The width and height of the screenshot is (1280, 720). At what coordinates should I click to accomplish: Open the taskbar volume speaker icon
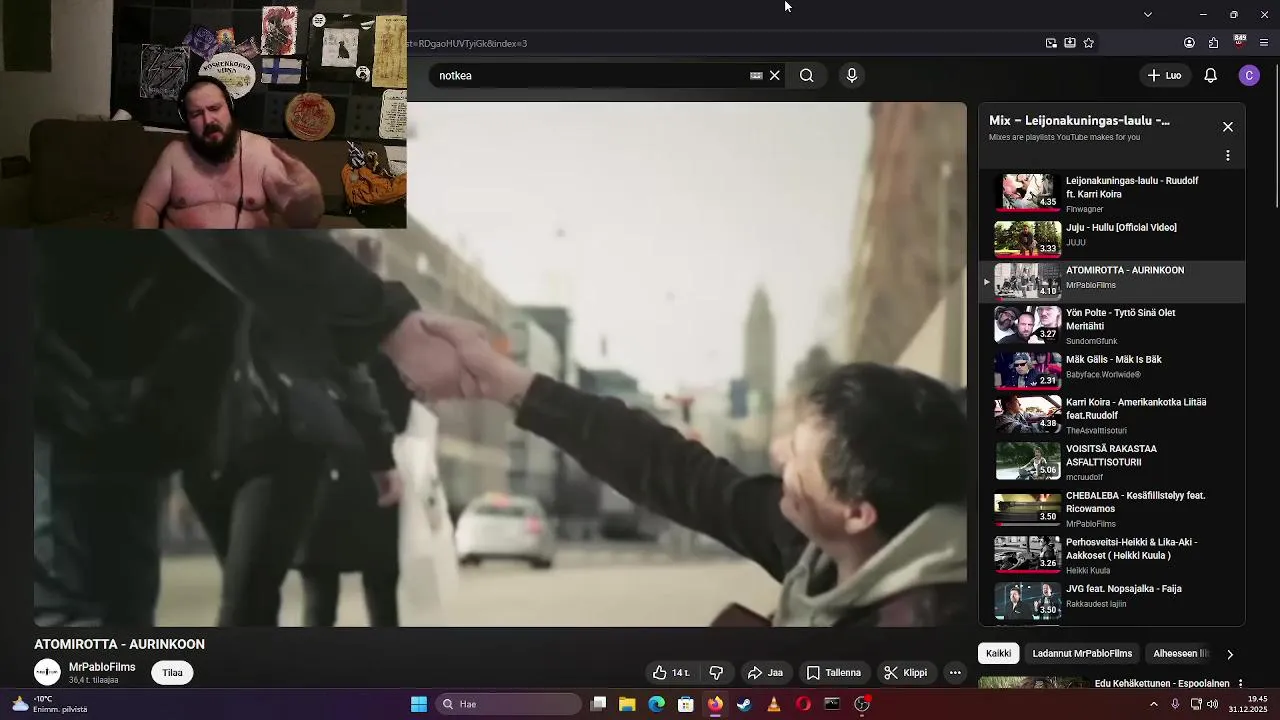pos(1212,704)
